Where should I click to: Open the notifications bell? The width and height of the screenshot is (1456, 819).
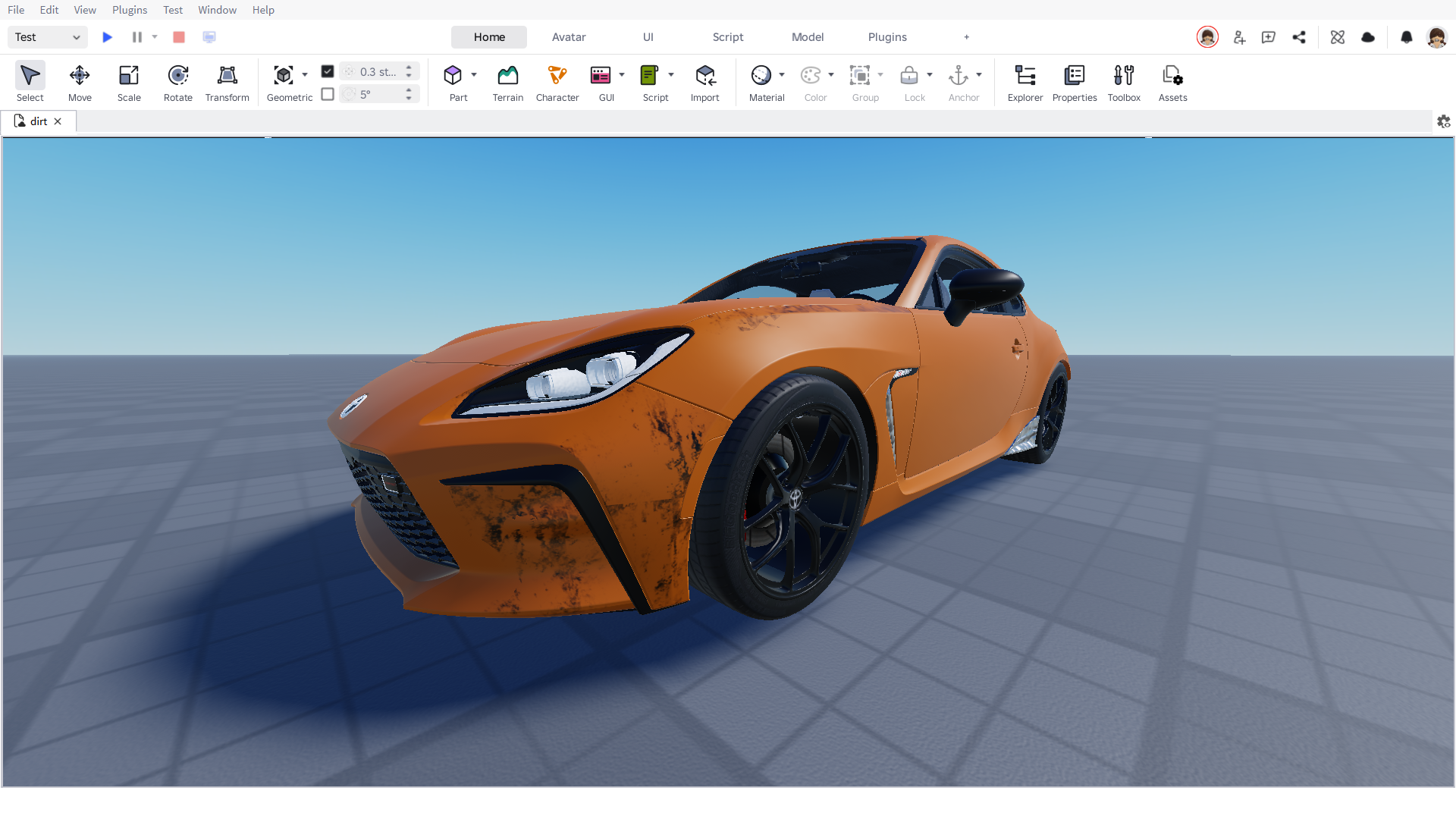(x=1407, y=37)
